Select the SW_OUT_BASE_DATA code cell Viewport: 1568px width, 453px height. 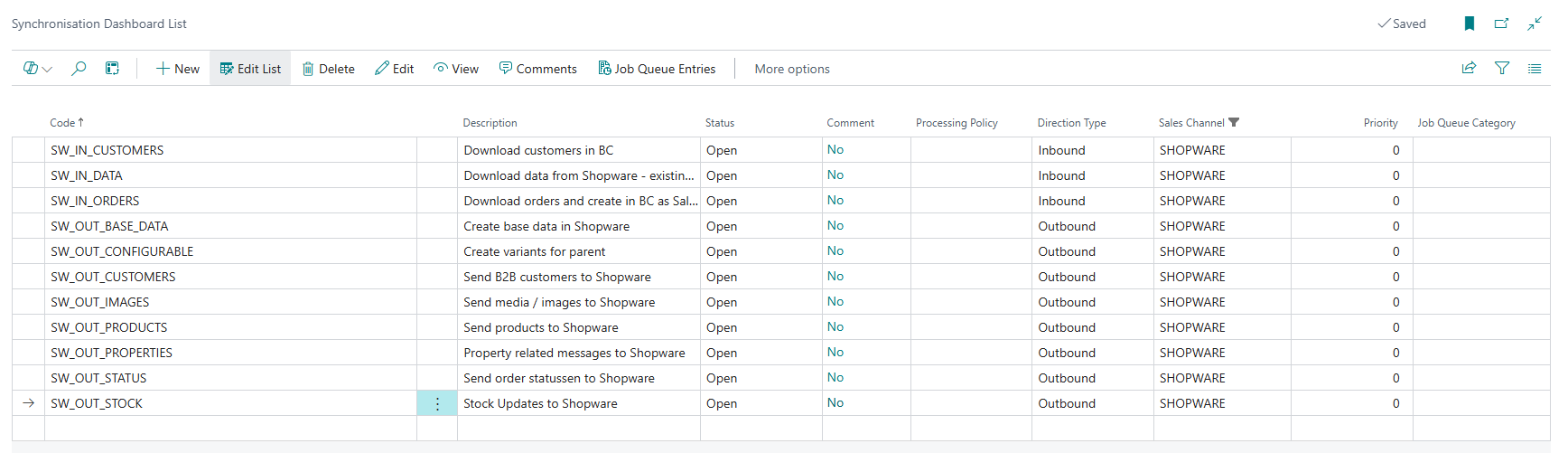click(x=230, y=226)
